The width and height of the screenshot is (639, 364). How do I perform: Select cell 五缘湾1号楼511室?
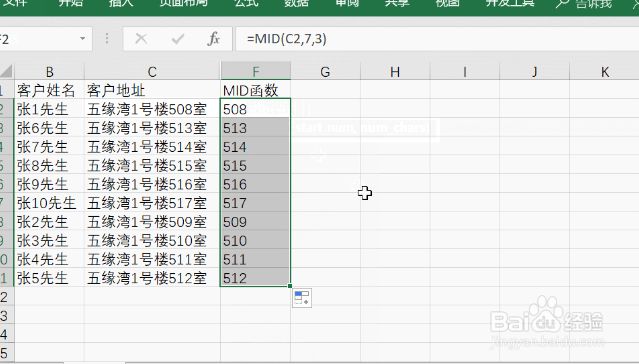point(152,259)
